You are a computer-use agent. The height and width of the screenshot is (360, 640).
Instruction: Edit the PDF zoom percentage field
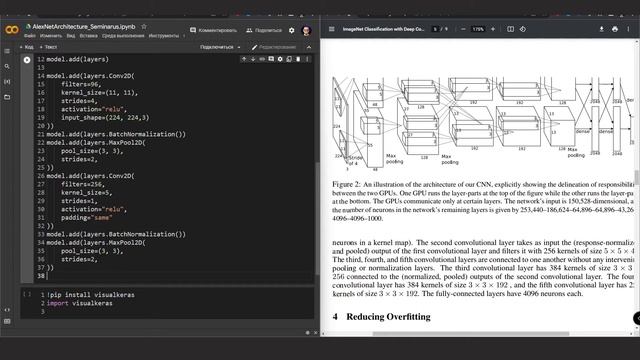478,29
